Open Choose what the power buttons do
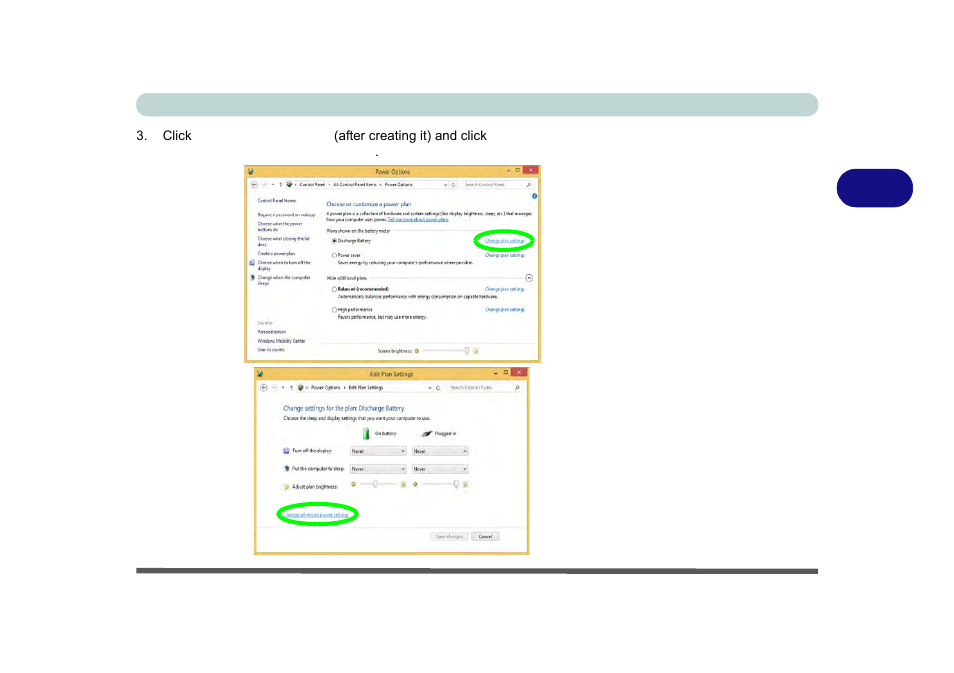The width and height of the screenshot is (954, 673). (x=280, y=227)
